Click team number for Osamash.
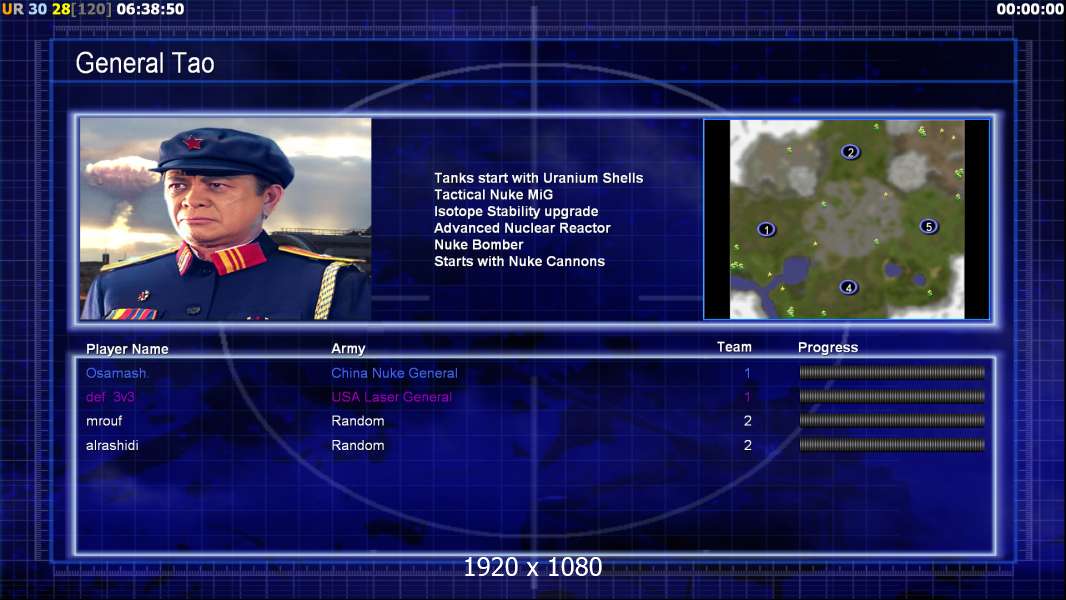The height and width of the screenshot is (600, 1066). [x=747, y=373]
